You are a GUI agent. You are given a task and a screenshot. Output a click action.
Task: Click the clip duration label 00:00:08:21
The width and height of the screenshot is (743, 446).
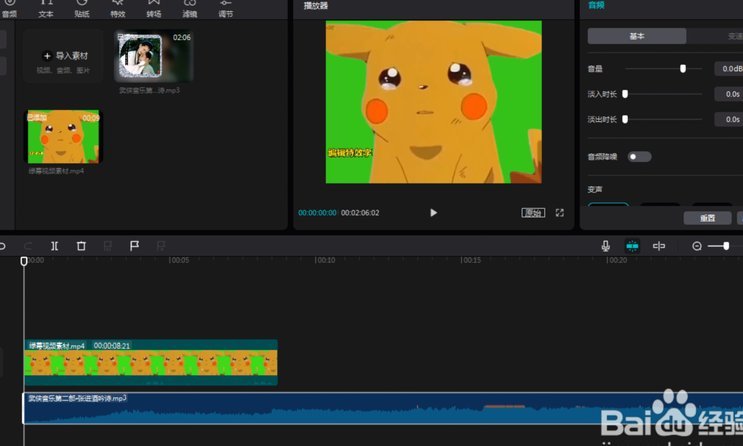tap(112, 346)
